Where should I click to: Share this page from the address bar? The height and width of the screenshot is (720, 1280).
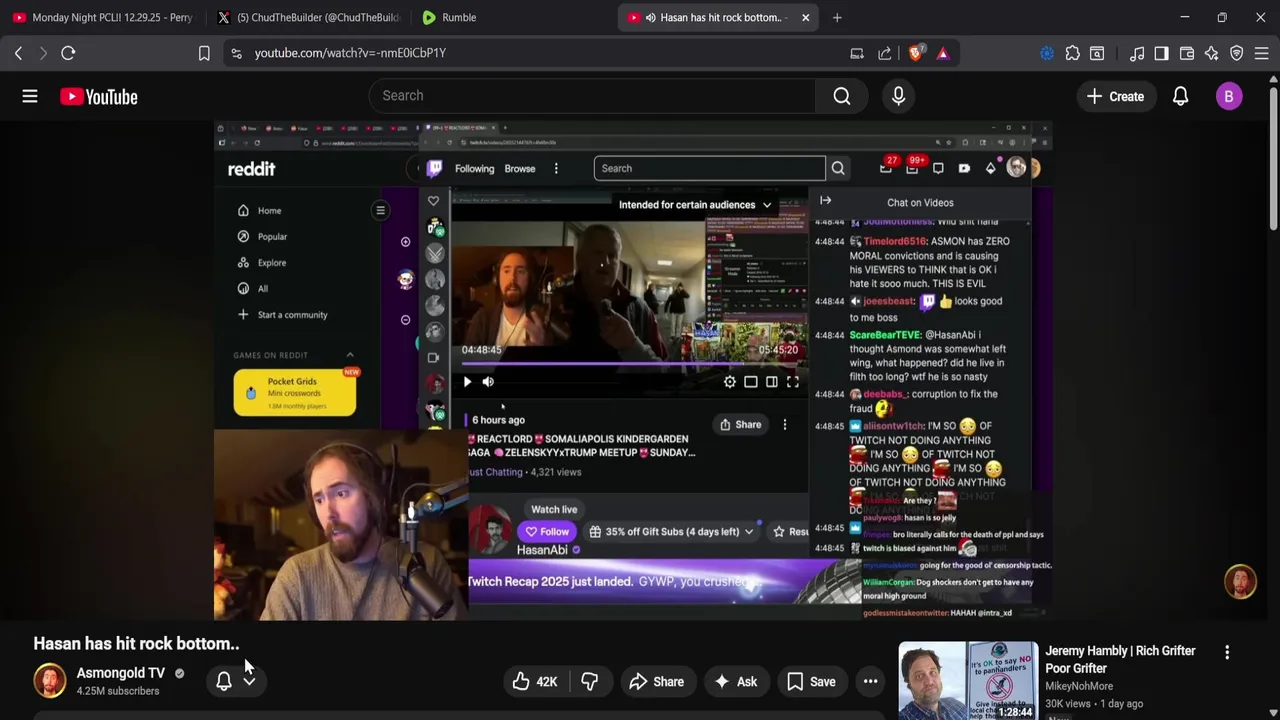[885, 53]
